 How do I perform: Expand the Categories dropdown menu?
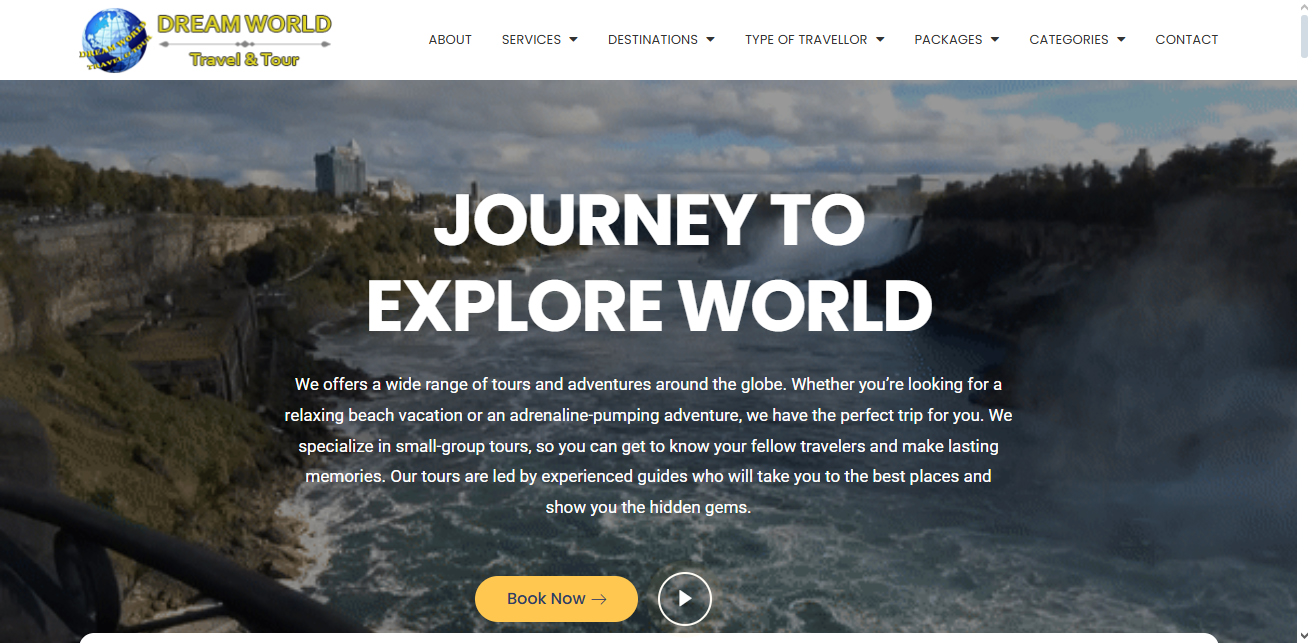tap(1077, 40)
